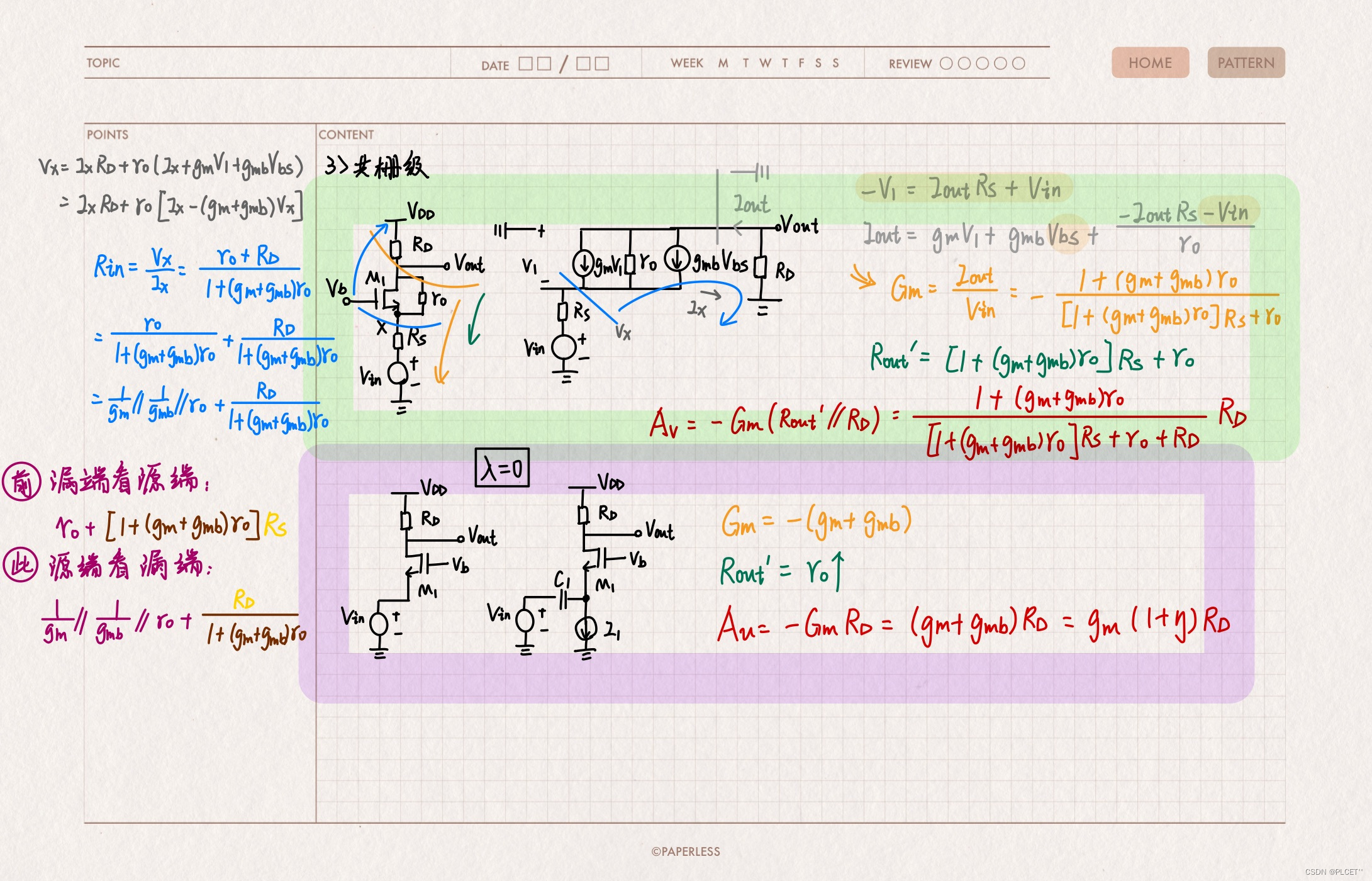1372x881 pixels.
Task: Check the first DATE box
Action: coord(525,64)
